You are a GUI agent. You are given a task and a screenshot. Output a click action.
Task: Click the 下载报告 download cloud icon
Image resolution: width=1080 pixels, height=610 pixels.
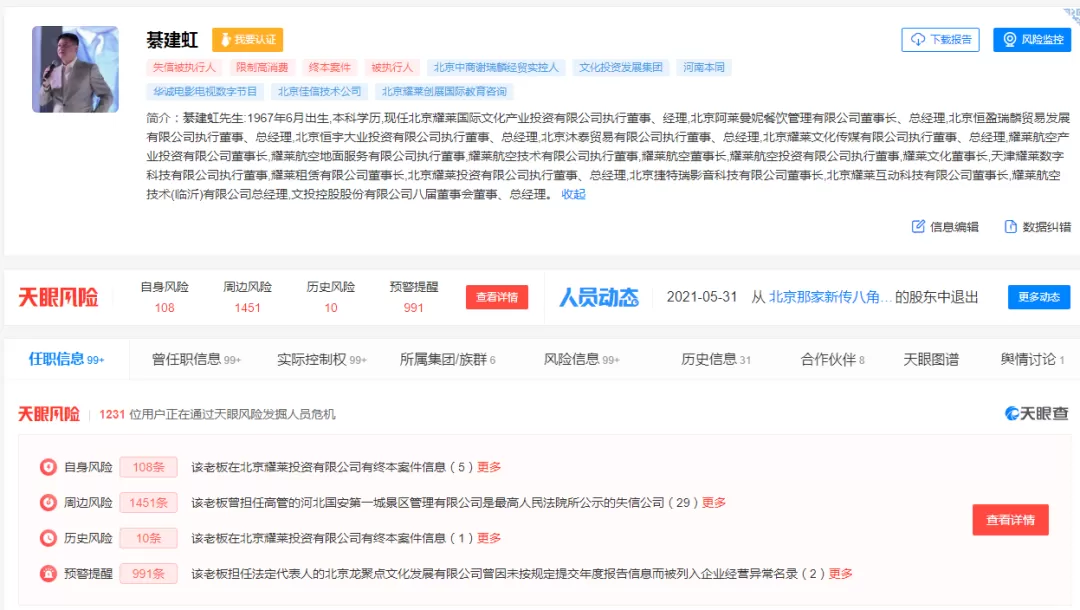918,39
